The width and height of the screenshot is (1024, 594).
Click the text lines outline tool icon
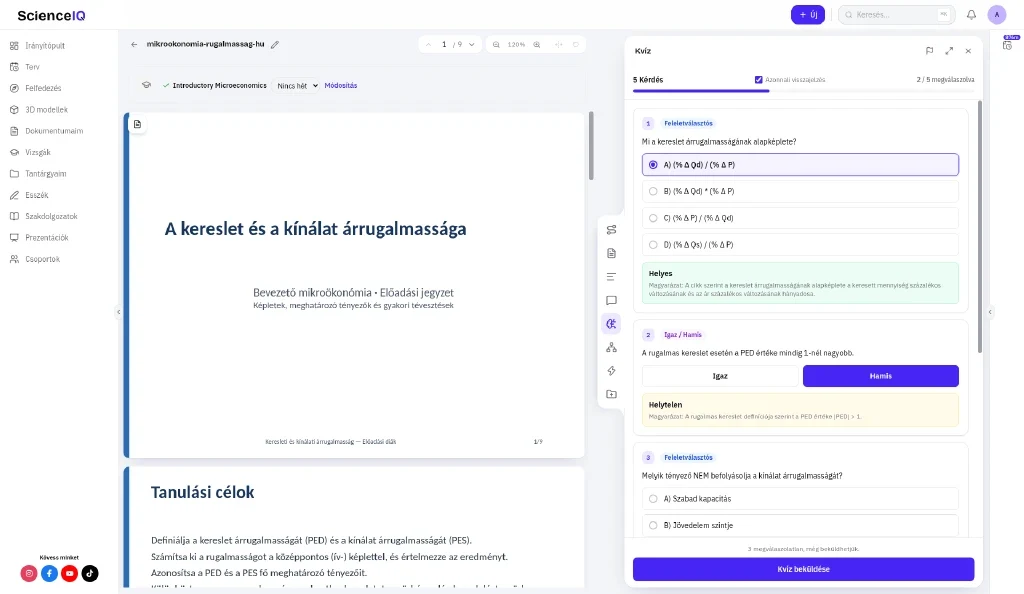pyautogui.click(x=611, y=277)
